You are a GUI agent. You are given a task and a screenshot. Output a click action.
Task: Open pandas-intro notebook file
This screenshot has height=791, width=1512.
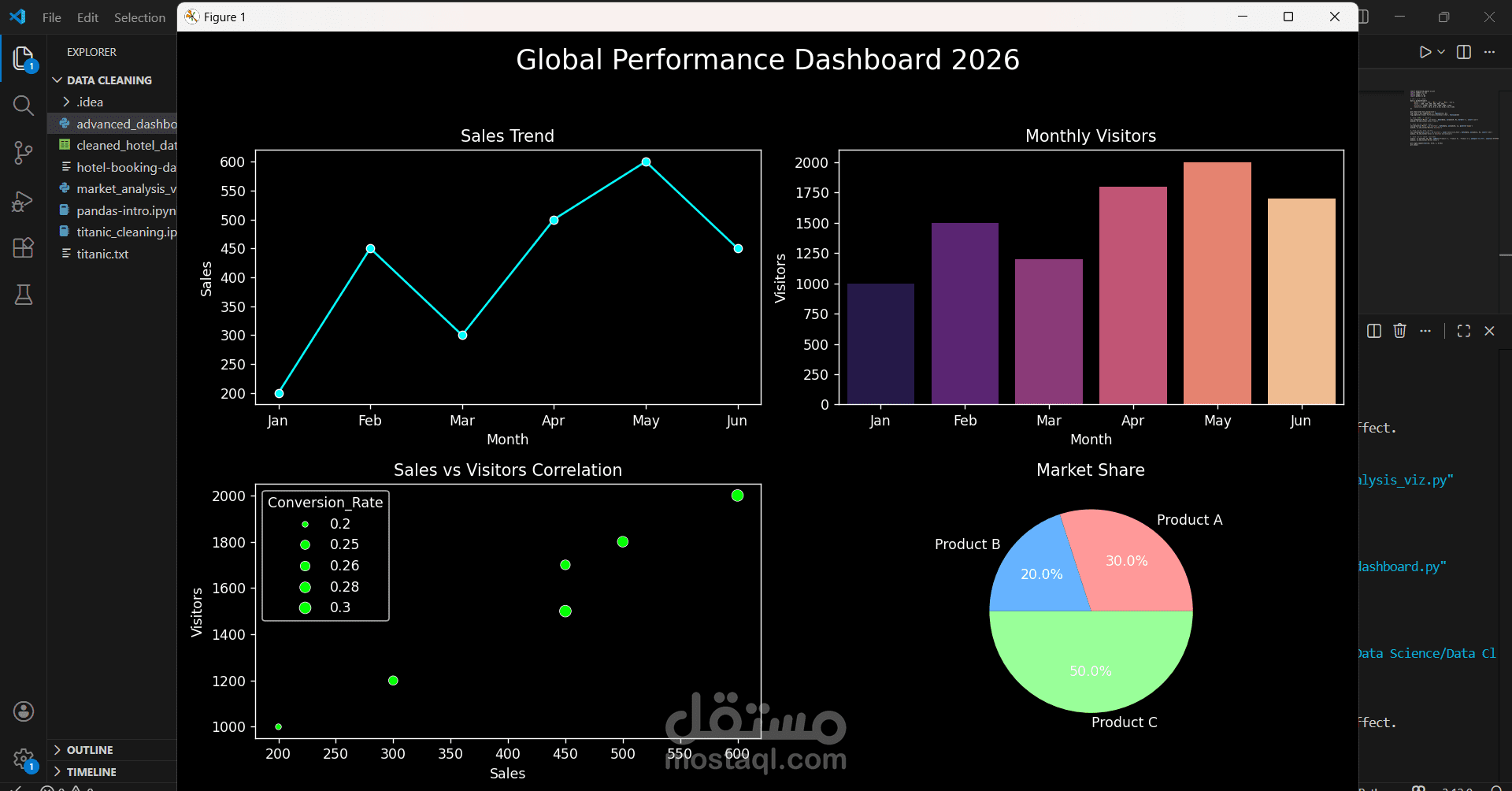[x=113, y=210]
